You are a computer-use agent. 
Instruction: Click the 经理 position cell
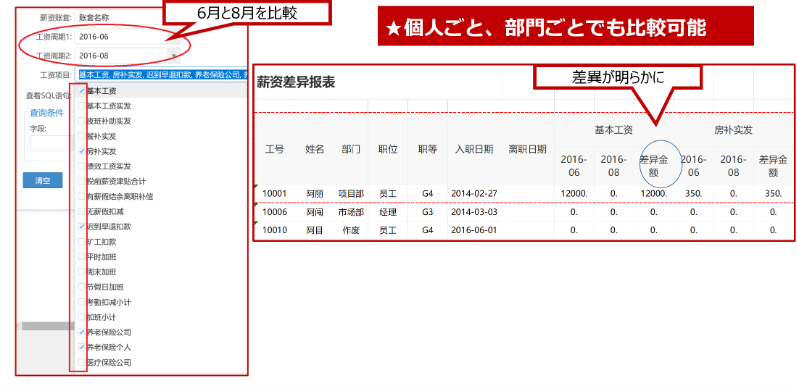388,212
